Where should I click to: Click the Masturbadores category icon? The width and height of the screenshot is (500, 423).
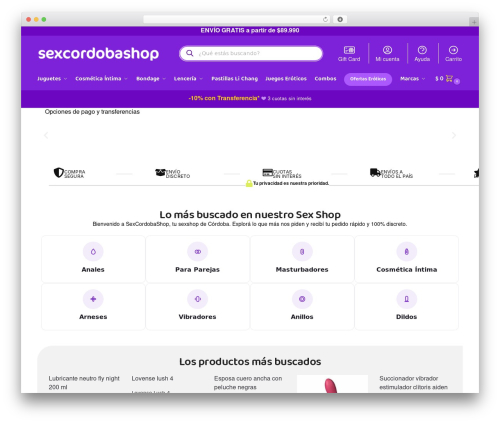coord(302,252)
